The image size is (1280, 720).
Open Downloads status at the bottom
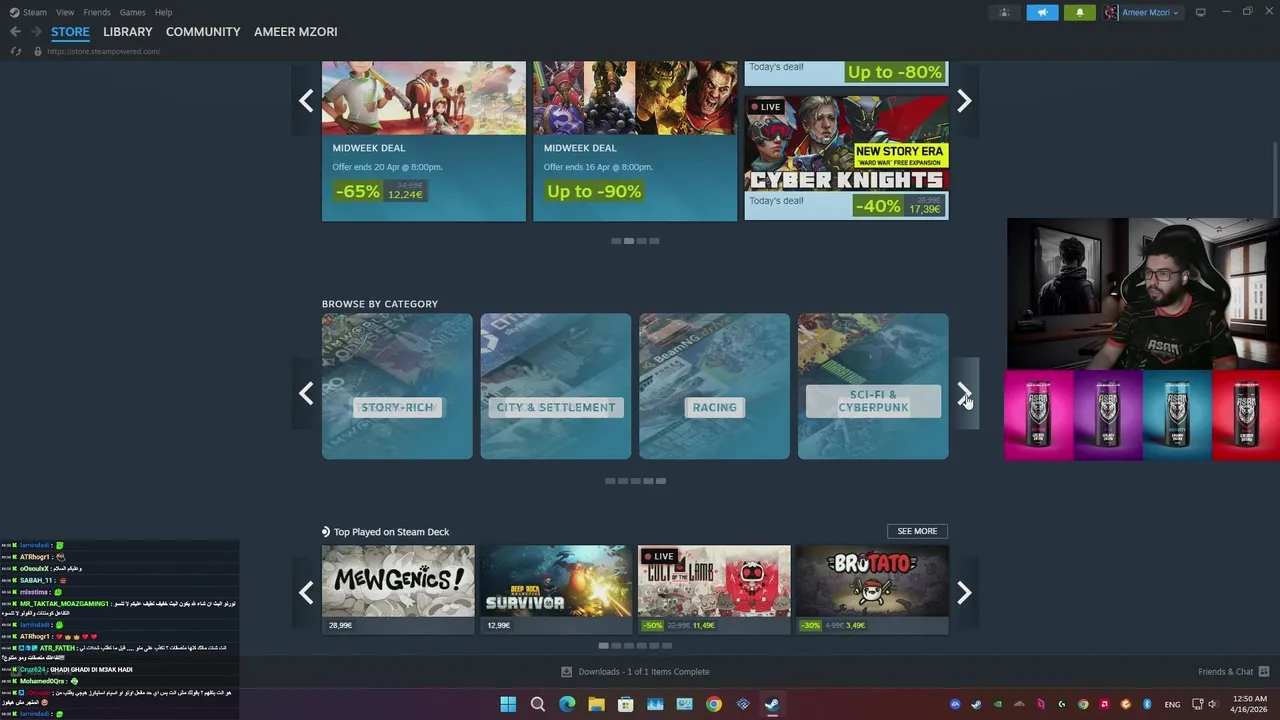point(635,672)
